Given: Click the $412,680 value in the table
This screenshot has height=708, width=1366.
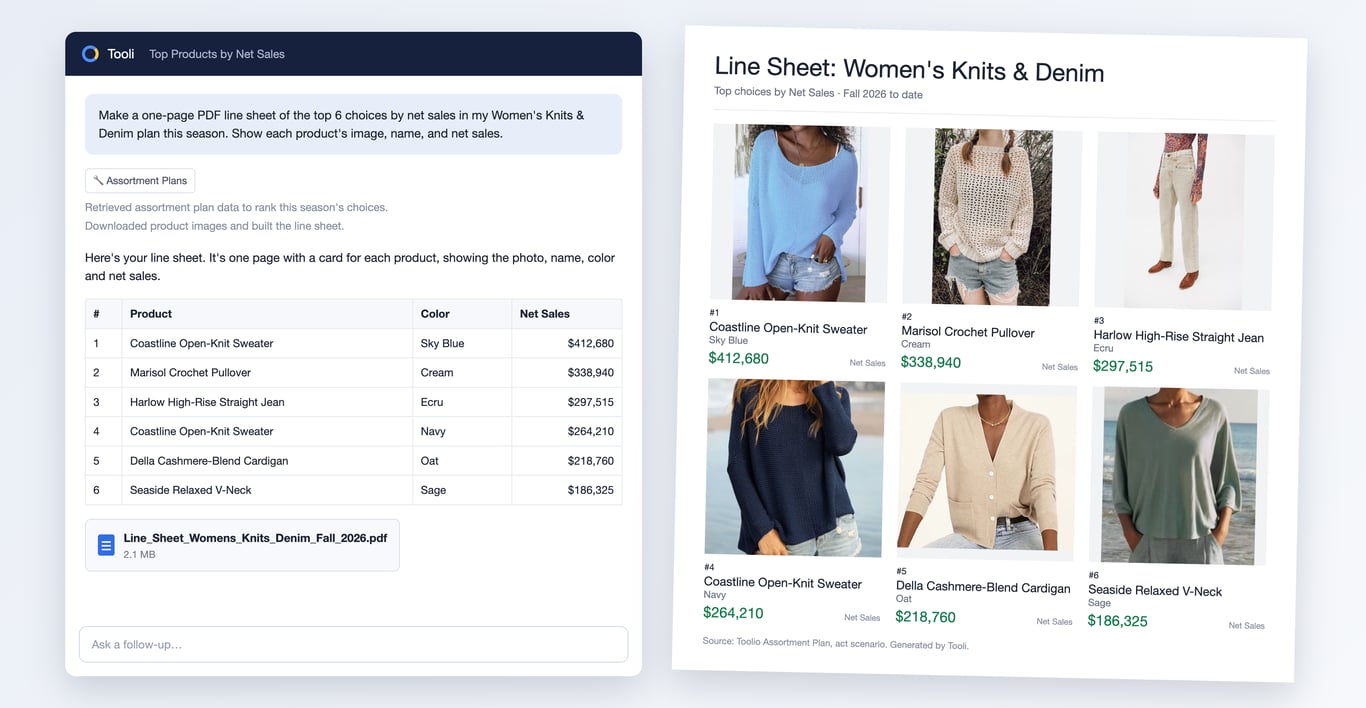Looking at the screenshot, I should (591, 343).
